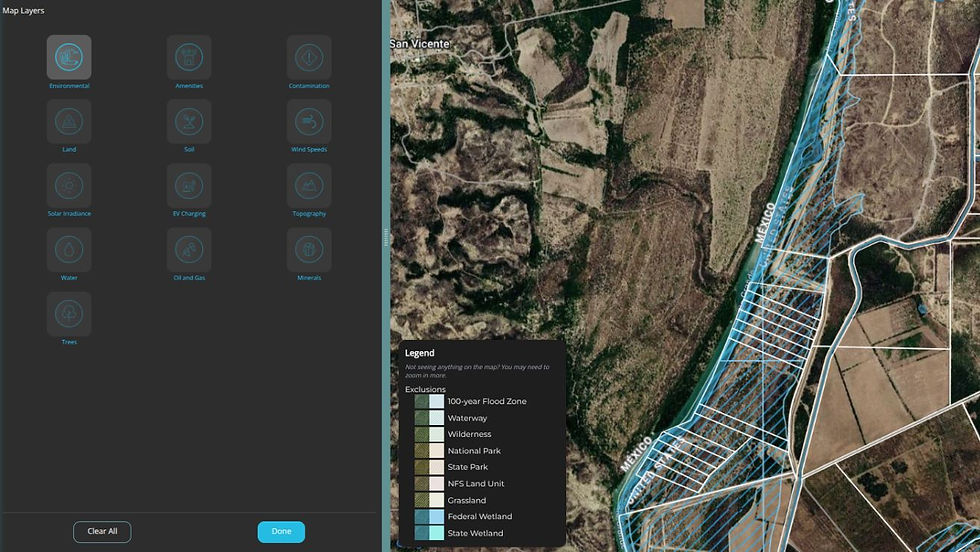Select the Amenities layer icon
This screenshot has height=552, width=980.
coord(189,58)
